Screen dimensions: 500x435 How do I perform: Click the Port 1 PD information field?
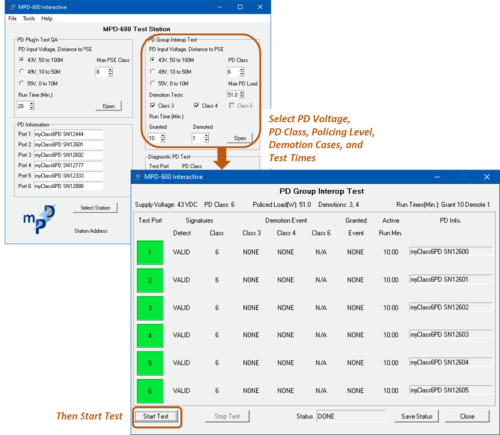point(69,134)
